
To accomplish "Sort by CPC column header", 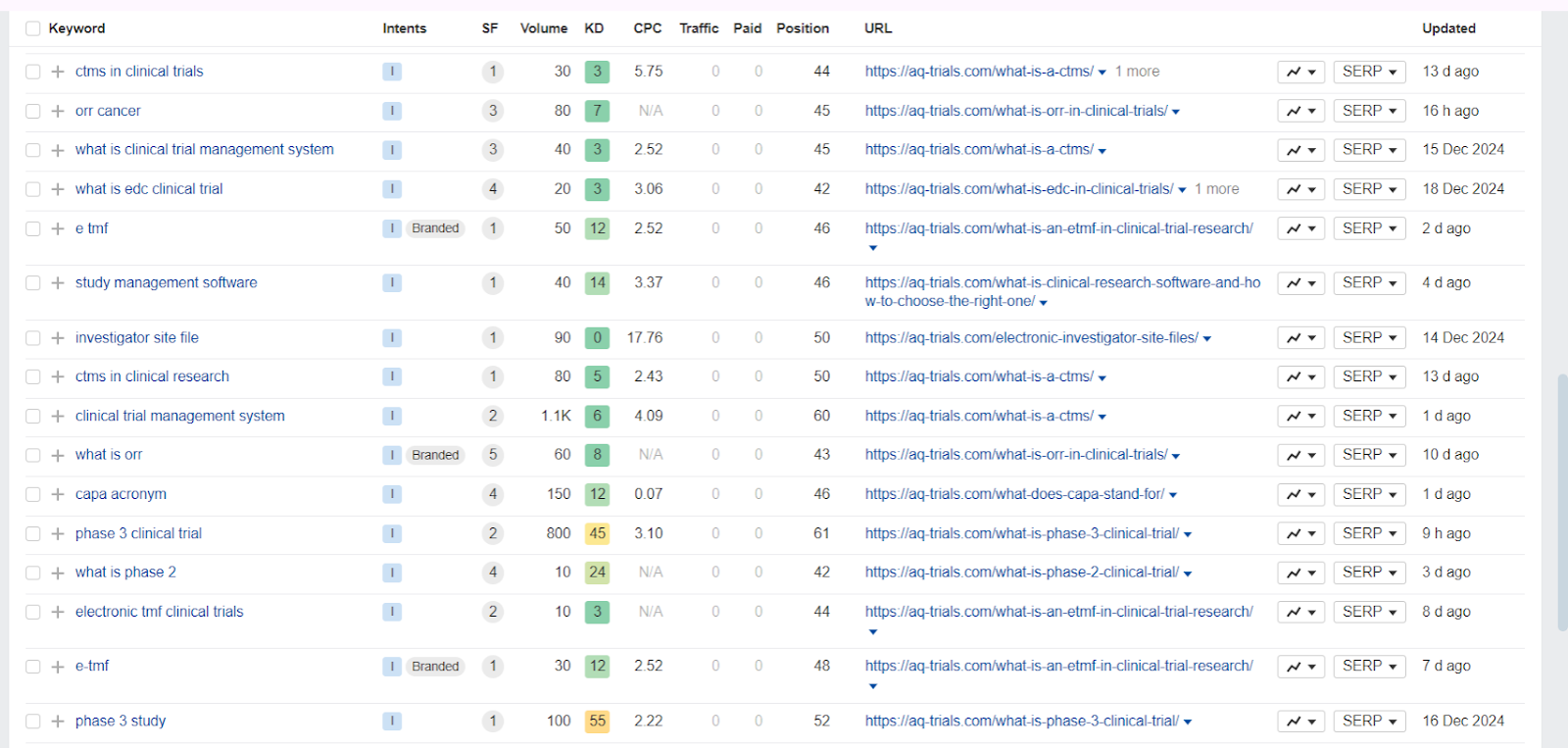I will [648, 28].
